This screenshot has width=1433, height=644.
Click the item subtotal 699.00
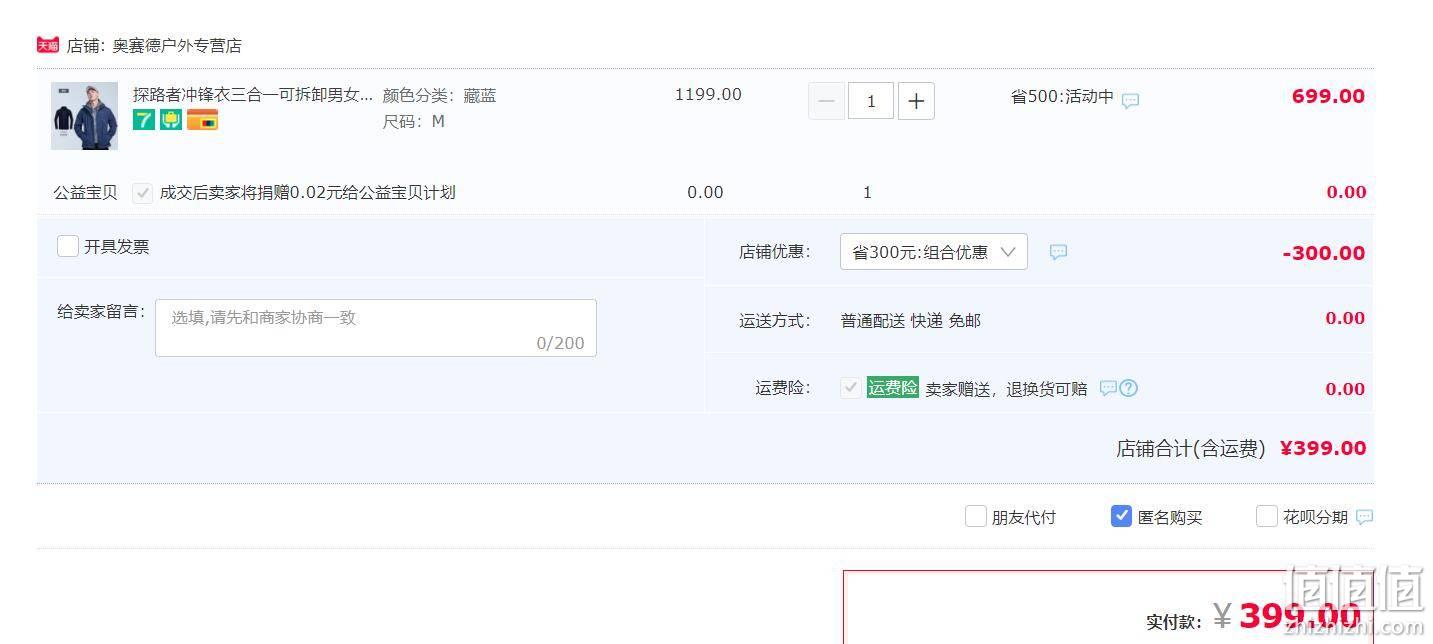point(1328,96)
